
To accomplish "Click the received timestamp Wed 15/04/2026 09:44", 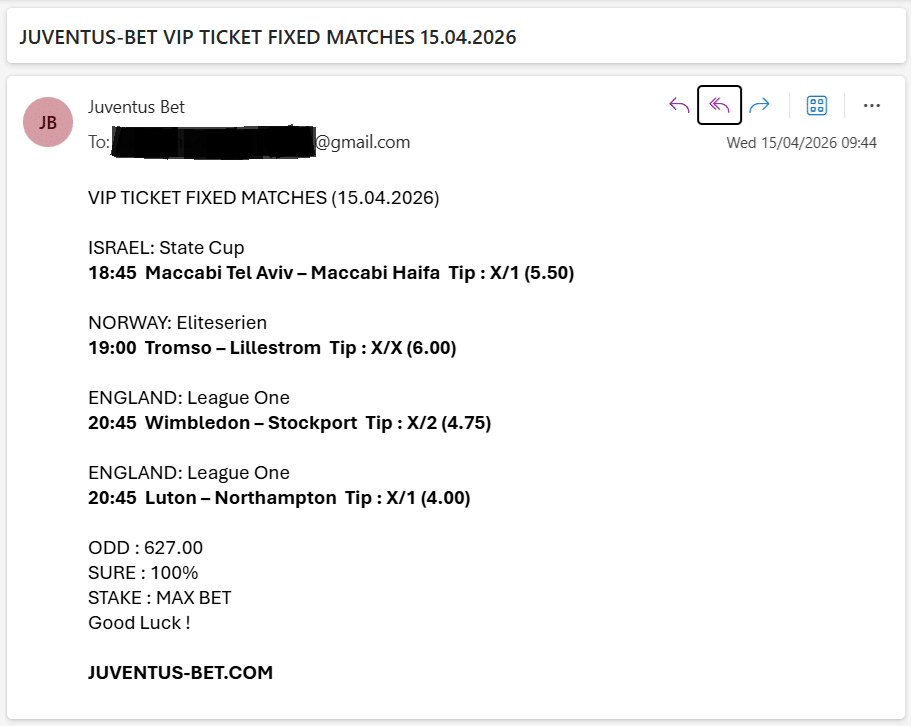I will (x=801, y=143).
